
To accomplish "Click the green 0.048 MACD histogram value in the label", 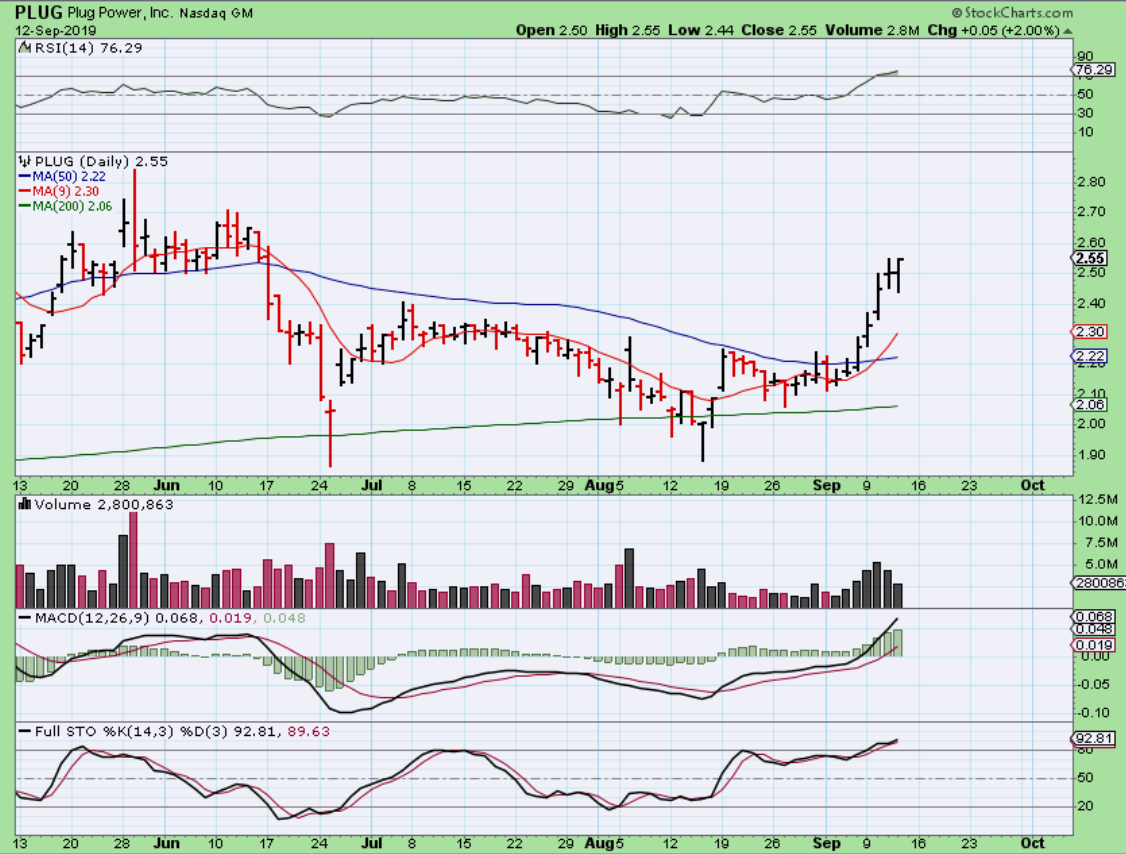I will pos(284,618).
